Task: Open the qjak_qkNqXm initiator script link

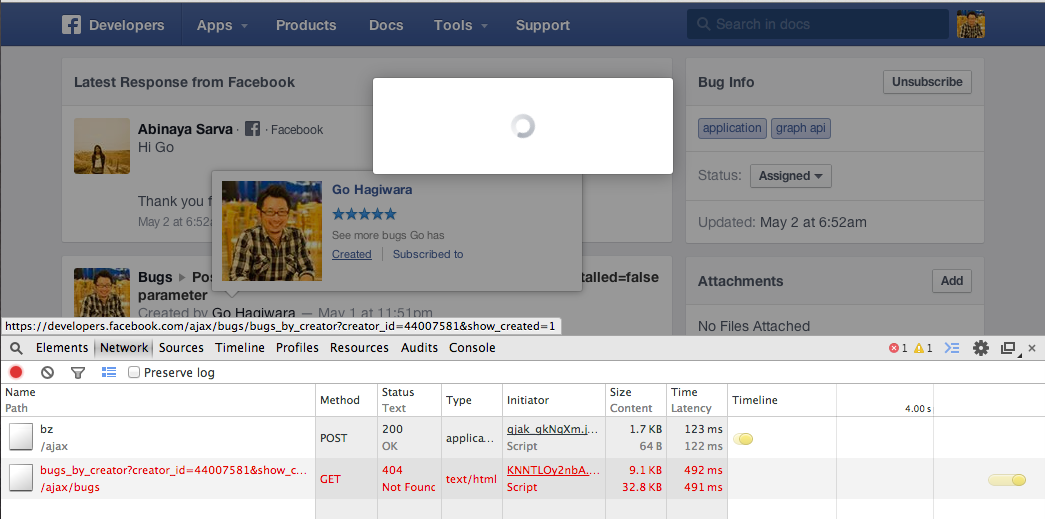Action: (x=553, y=428)
